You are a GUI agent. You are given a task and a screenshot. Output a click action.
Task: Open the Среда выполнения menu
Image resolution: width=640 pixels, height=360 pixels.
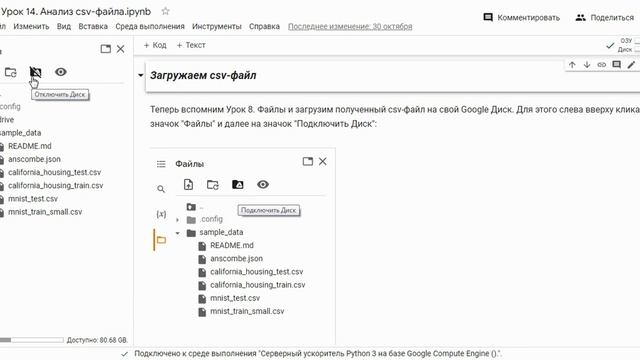(150, 27)
